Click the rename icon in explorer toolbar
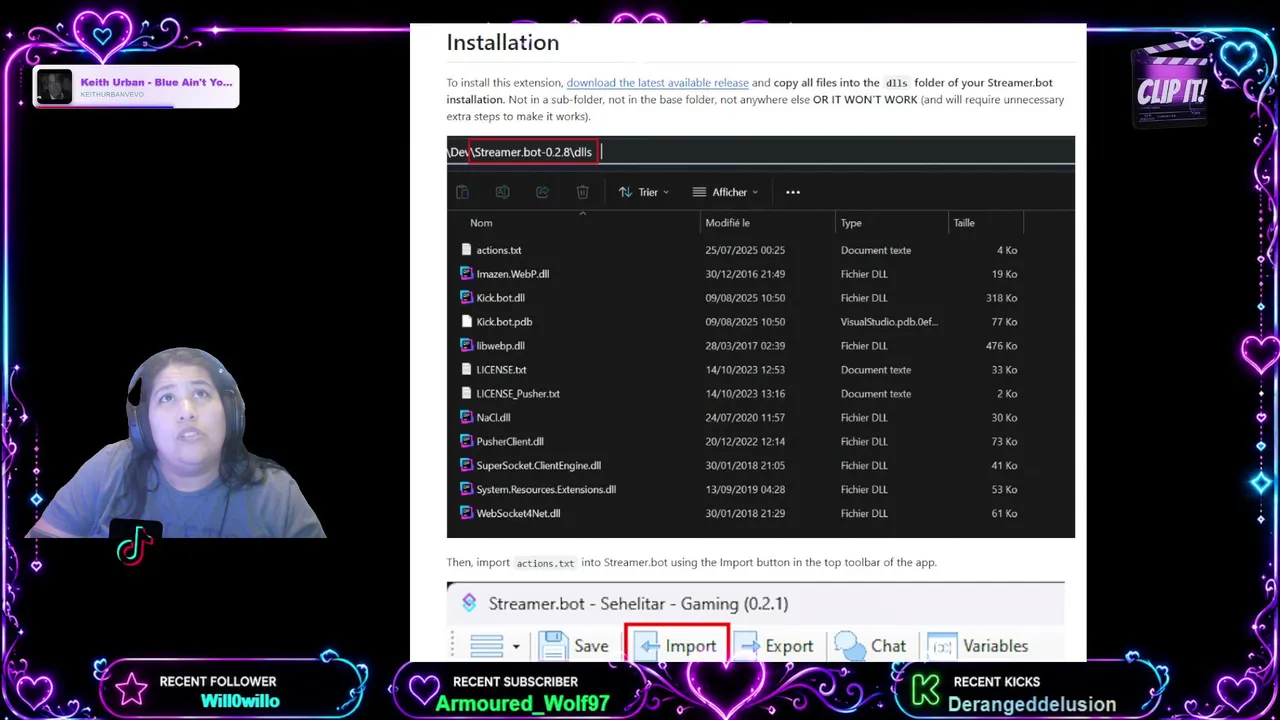 click(502, 192)
